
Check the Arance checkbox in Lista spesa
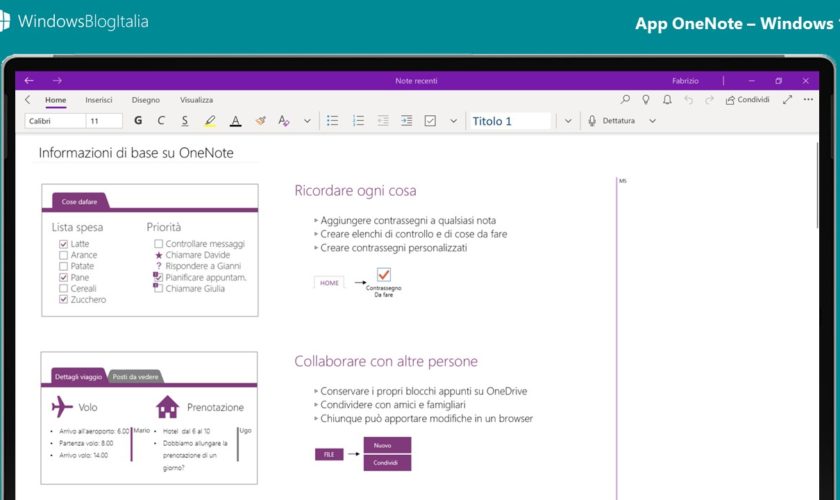click(x=64, y=255)
